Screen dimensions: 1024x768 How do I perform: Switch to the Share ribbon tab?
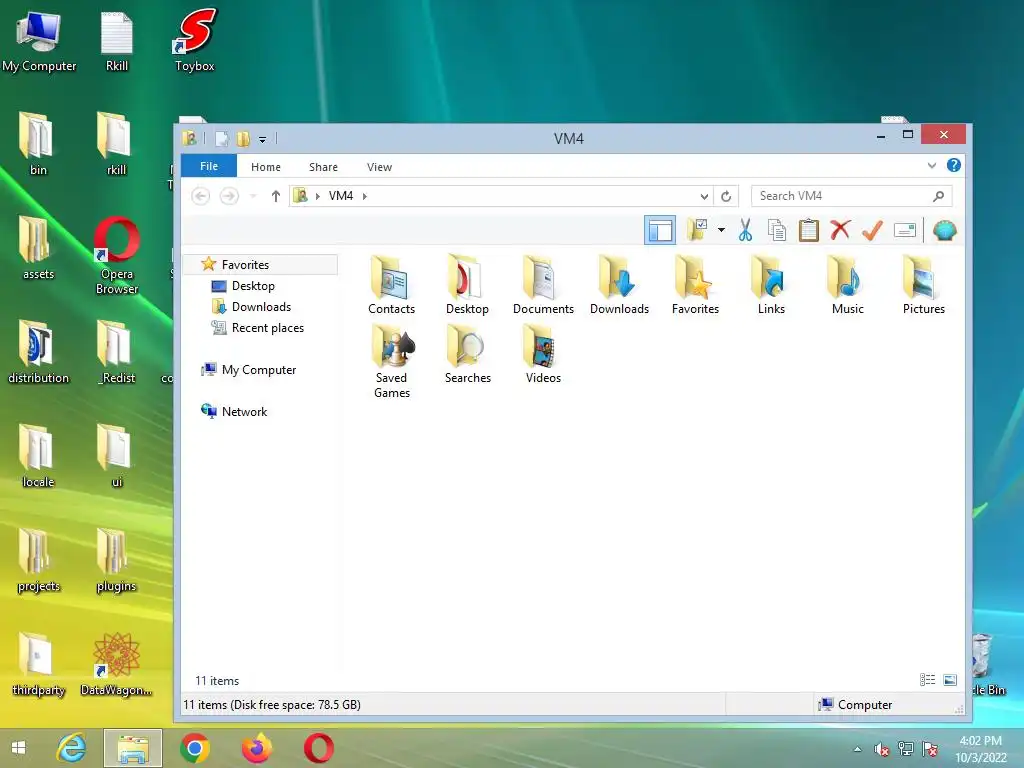323,167
